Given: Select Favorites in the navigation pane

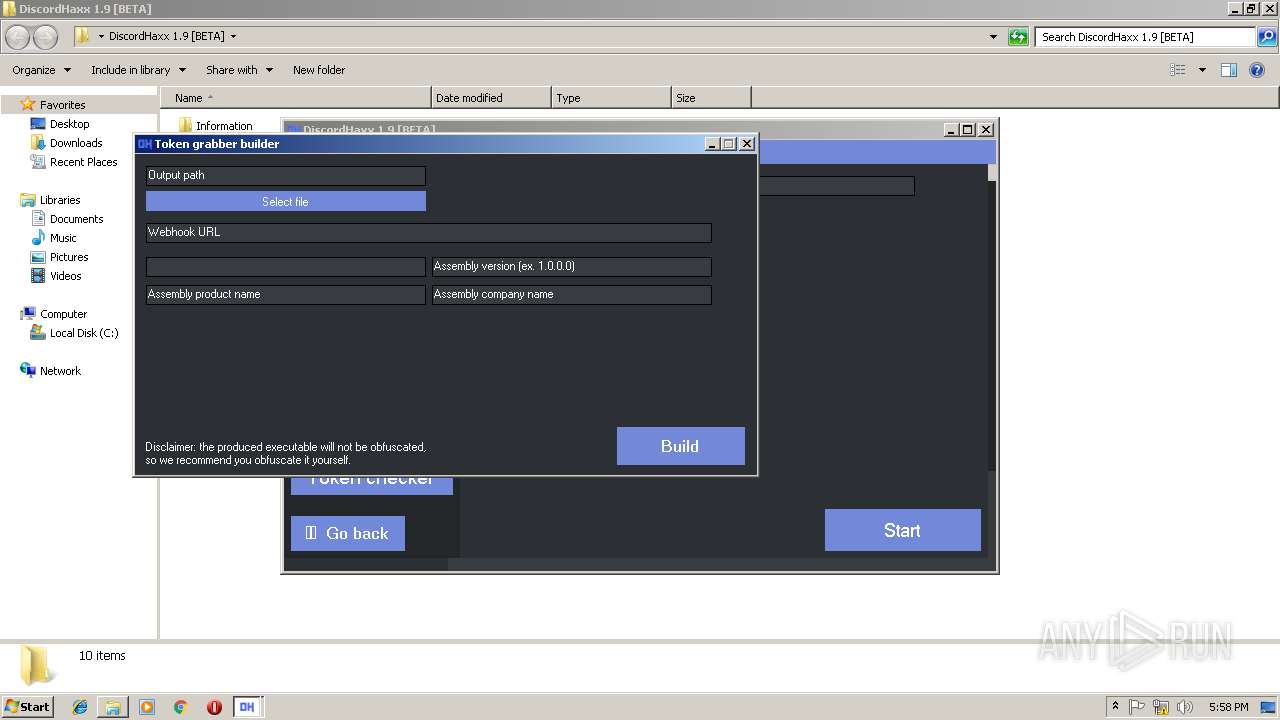Looking at the screenshot, I should coord(62,105).
